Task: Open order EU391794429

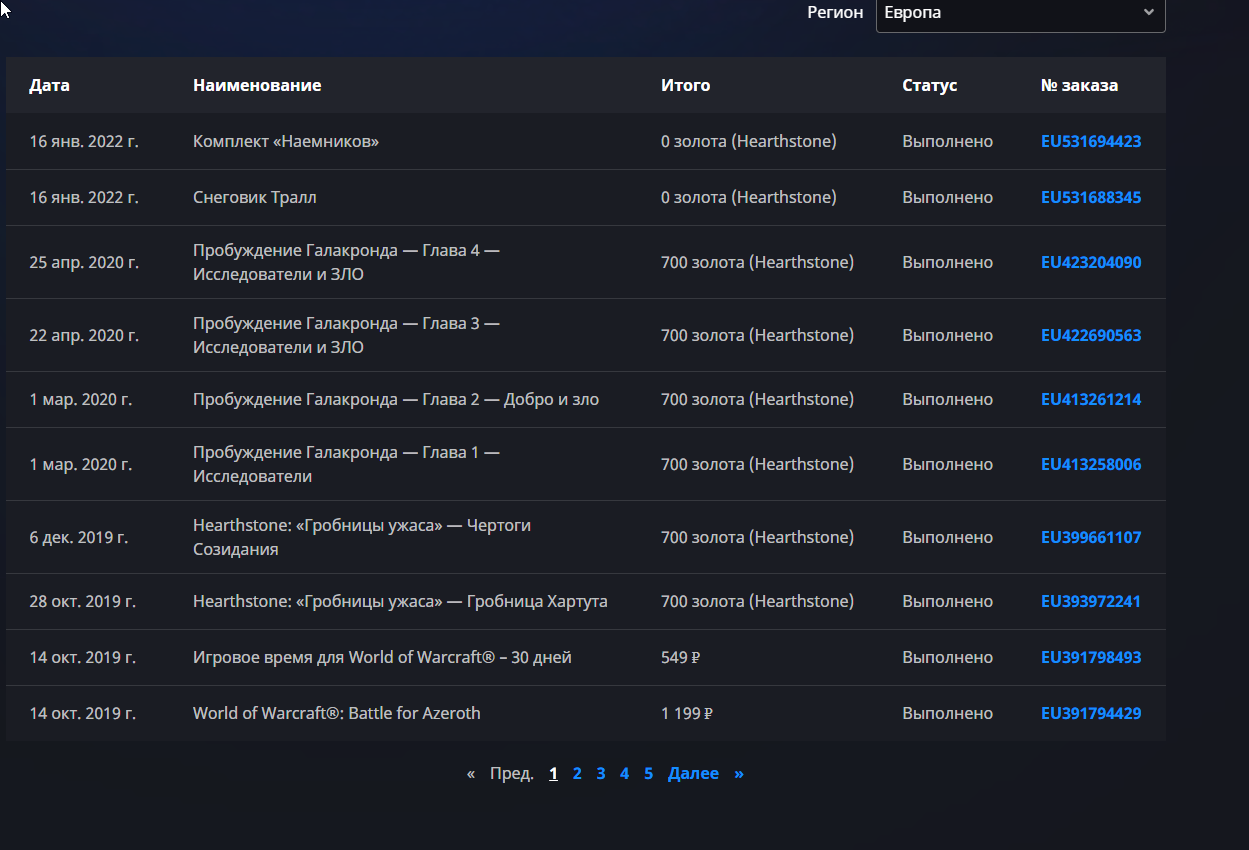Action: (1091, 714)
